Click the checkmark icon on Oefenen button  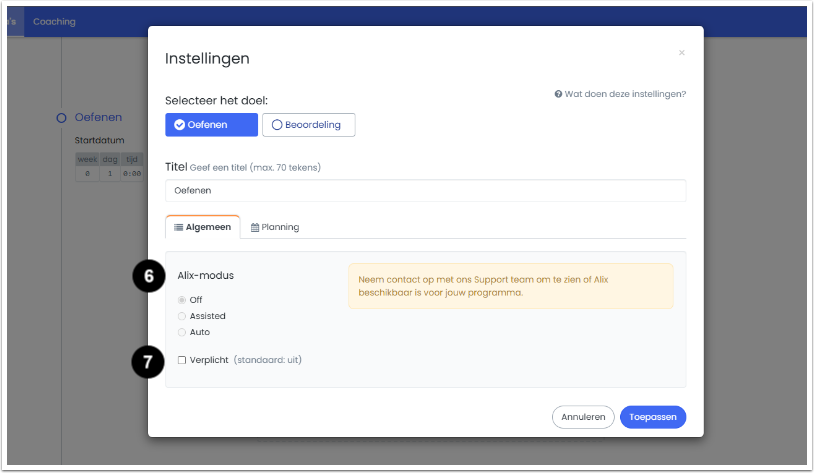click(x=179, y=125)
